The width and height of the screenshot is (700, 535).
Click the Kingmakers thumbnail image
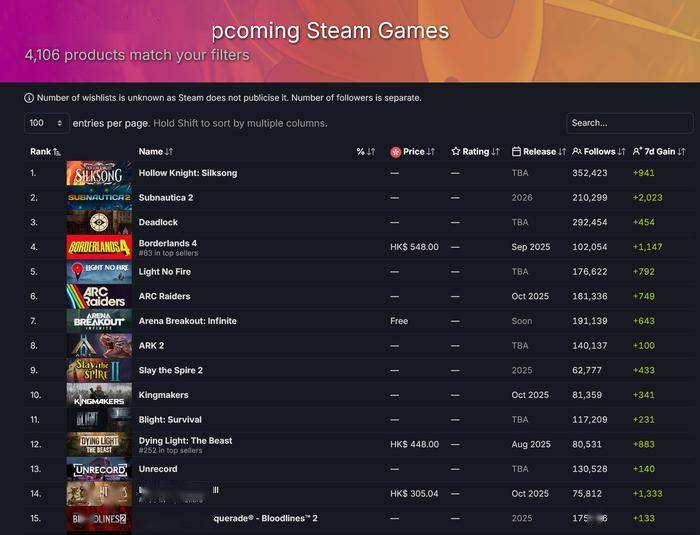pyautogui.click(x=99, y=395)
